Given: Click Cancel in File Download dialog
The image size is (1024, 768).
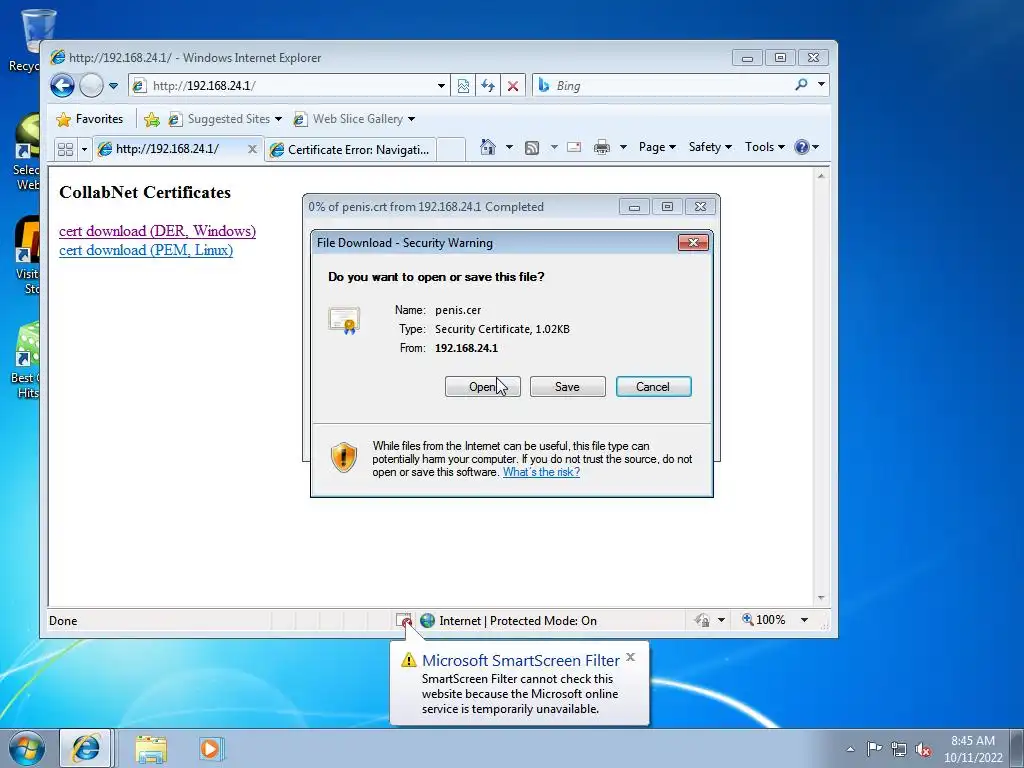Looking at the screenshot, I should 653,387.
